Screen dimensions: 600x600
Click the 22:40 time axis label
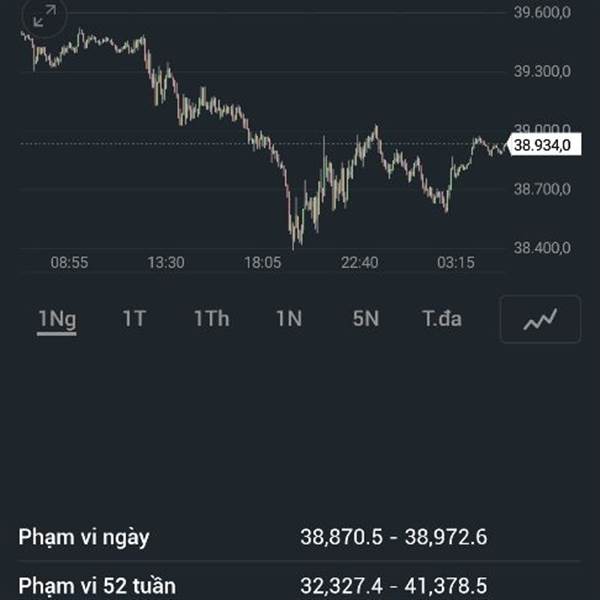pos(359,262)
